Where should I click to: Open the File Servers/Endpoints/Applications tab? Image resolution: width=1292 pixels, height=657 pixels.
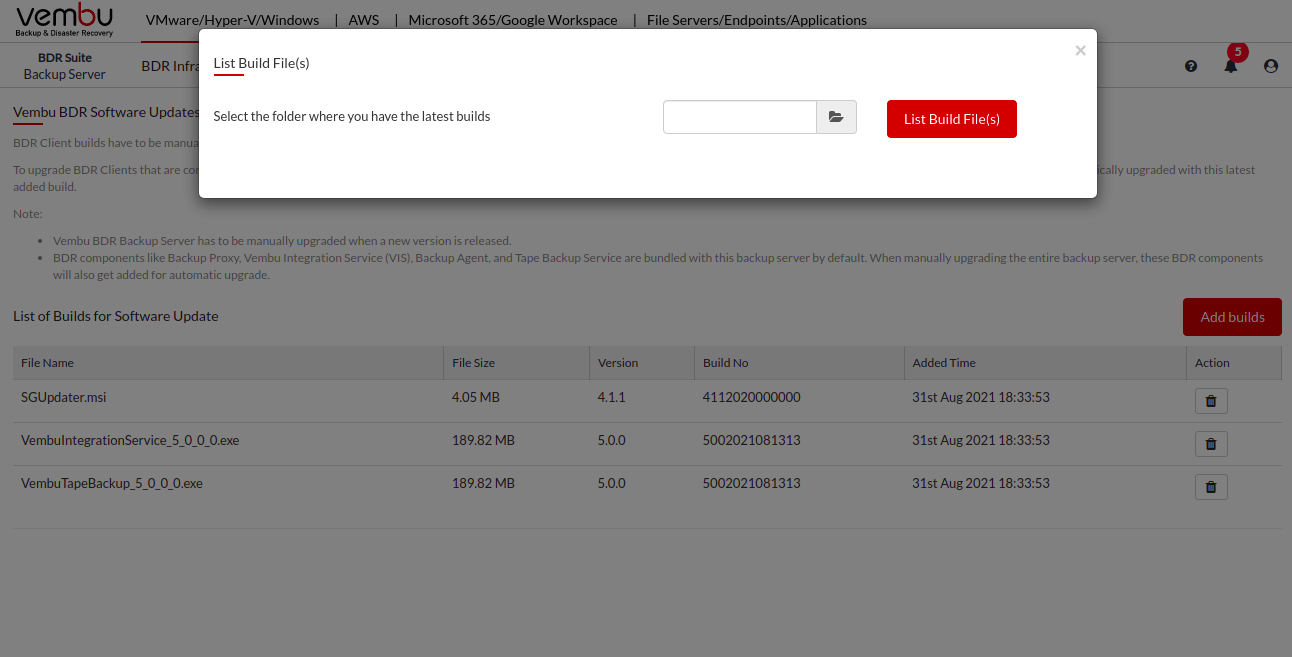tap(756, 20)
